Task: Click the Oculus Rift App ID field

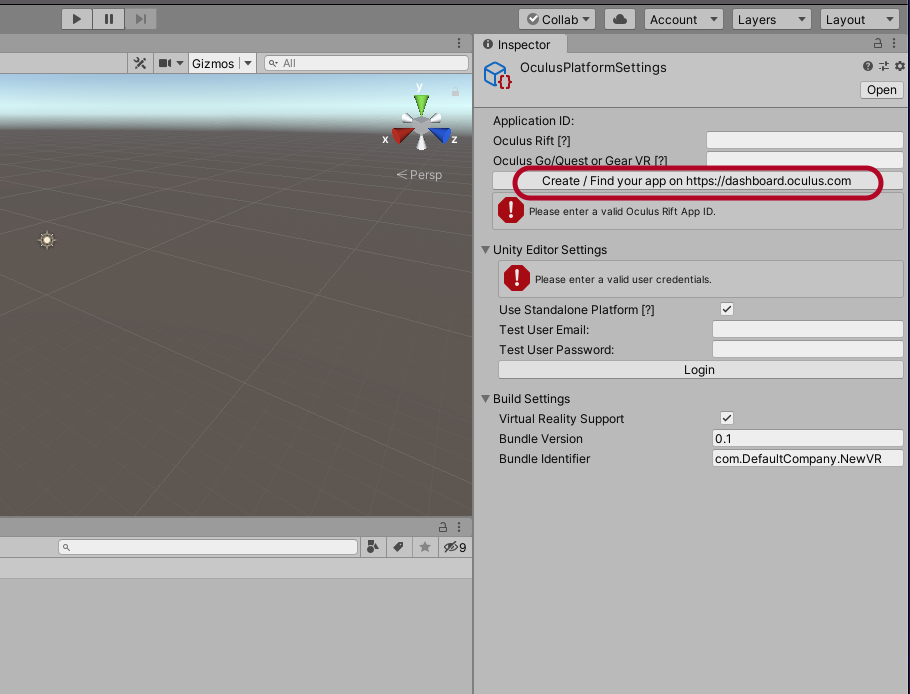Action: point(804,140)
